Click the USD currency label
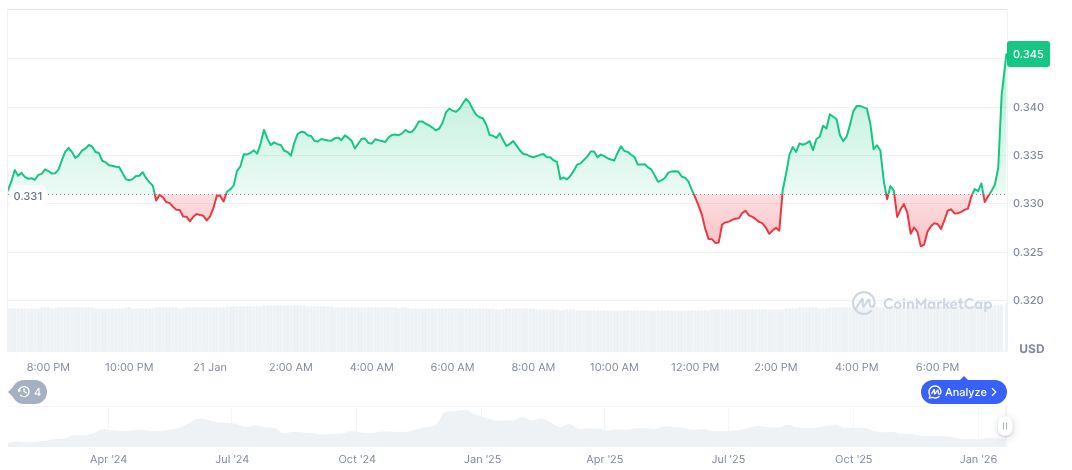 coord(1031,349)
